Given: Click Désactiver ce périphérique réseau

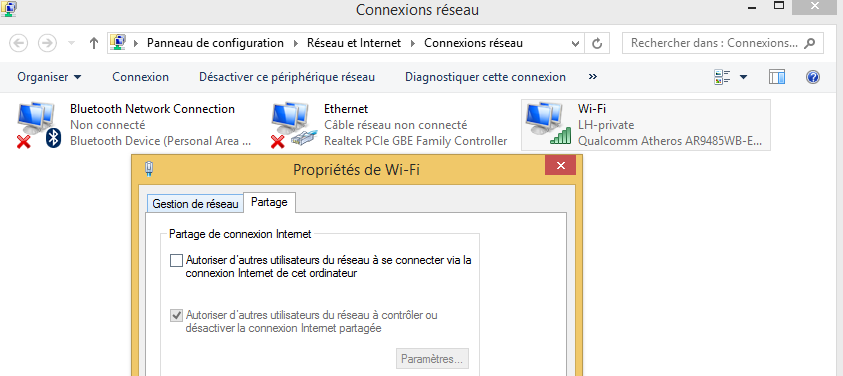Looking at the screenshot, I should coord(287,77).
